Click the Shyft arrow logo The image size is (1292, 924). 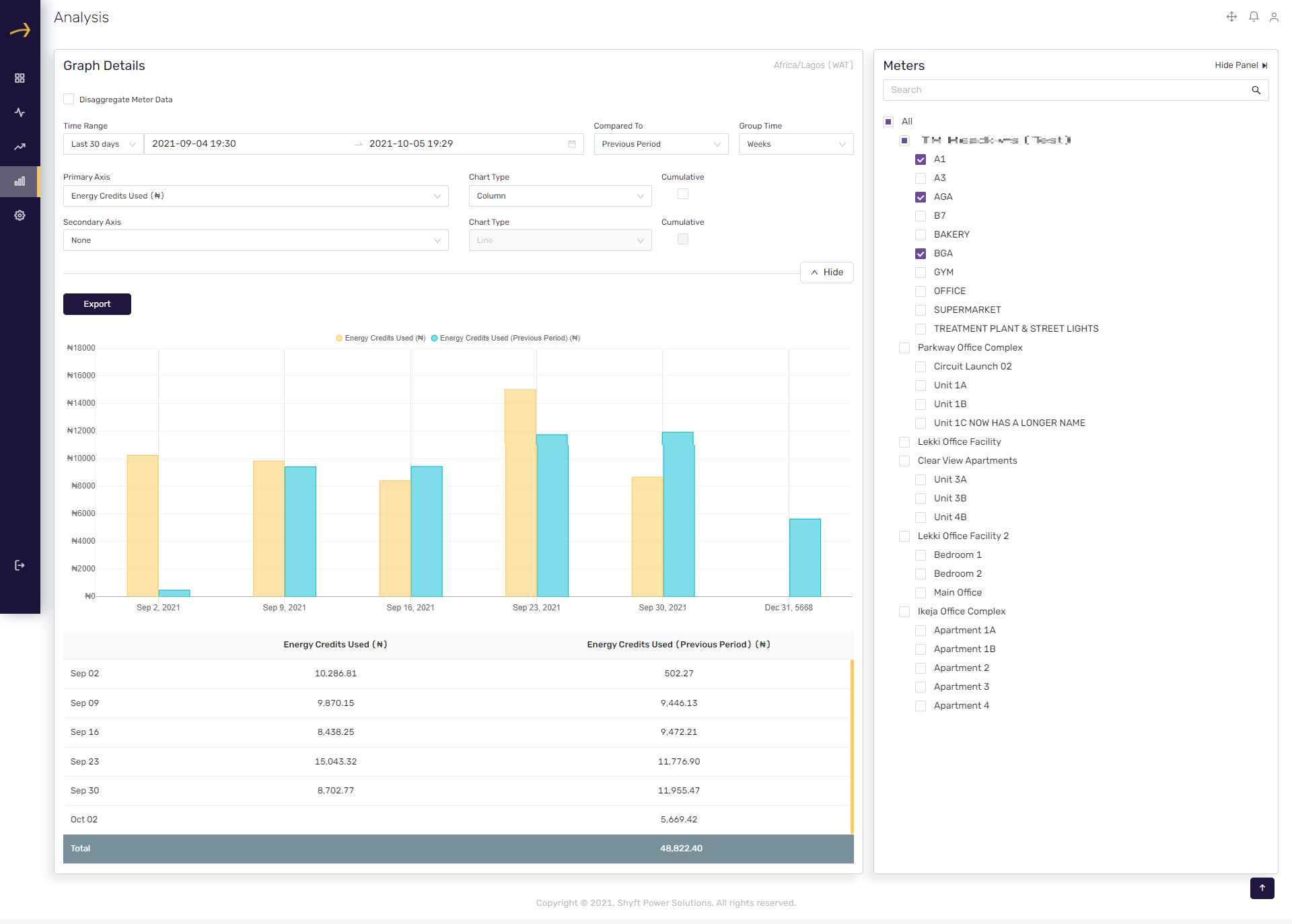[20, 30]
